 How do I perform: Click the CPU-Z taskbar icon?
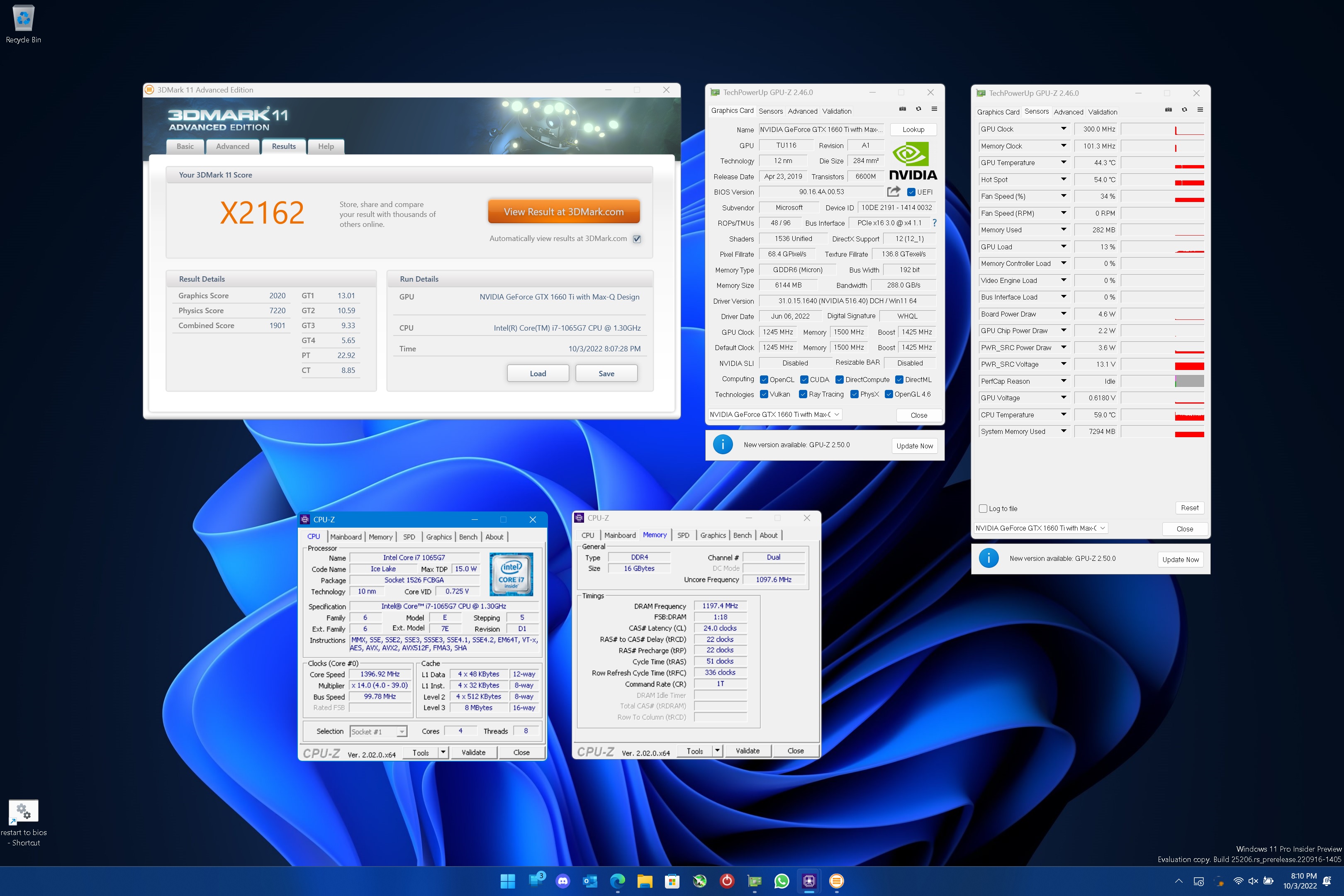pos(809,881)
